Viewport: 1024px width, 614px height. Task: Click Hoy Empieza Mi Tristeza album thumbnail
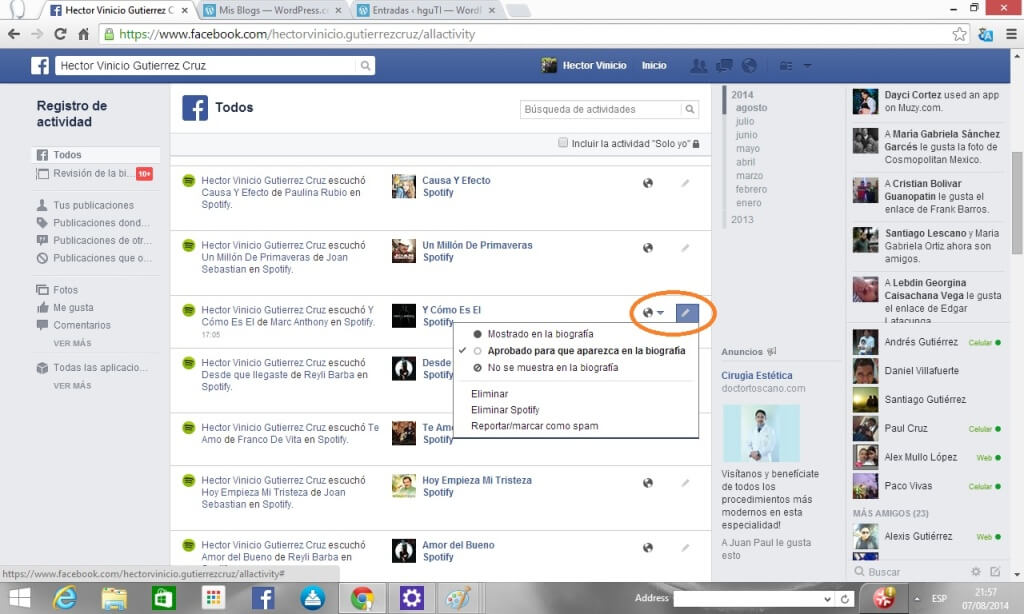[404, 486]
